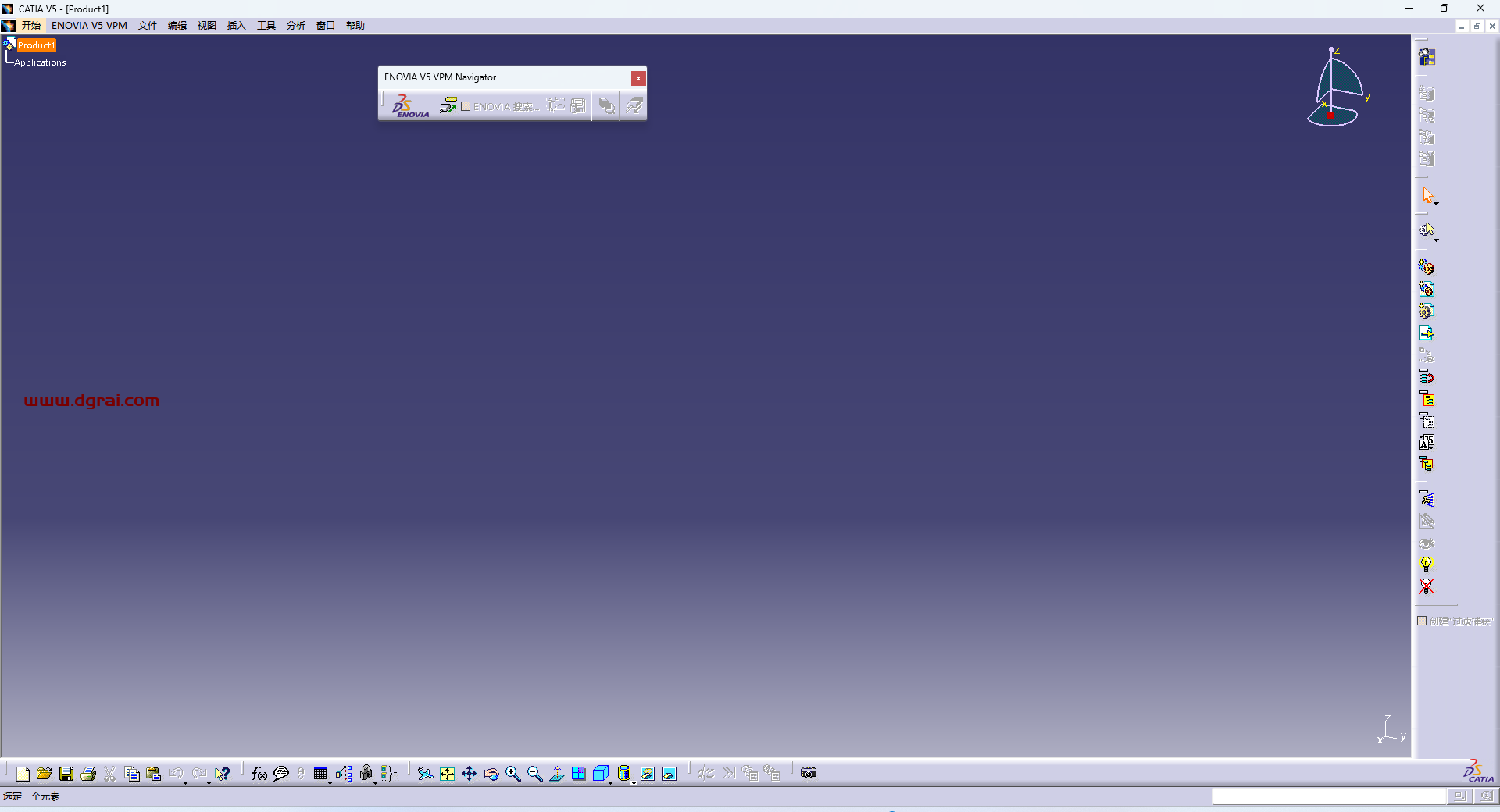Click the Fit All In icon
Screen dimensions: 1500x812
coord(447,774)
